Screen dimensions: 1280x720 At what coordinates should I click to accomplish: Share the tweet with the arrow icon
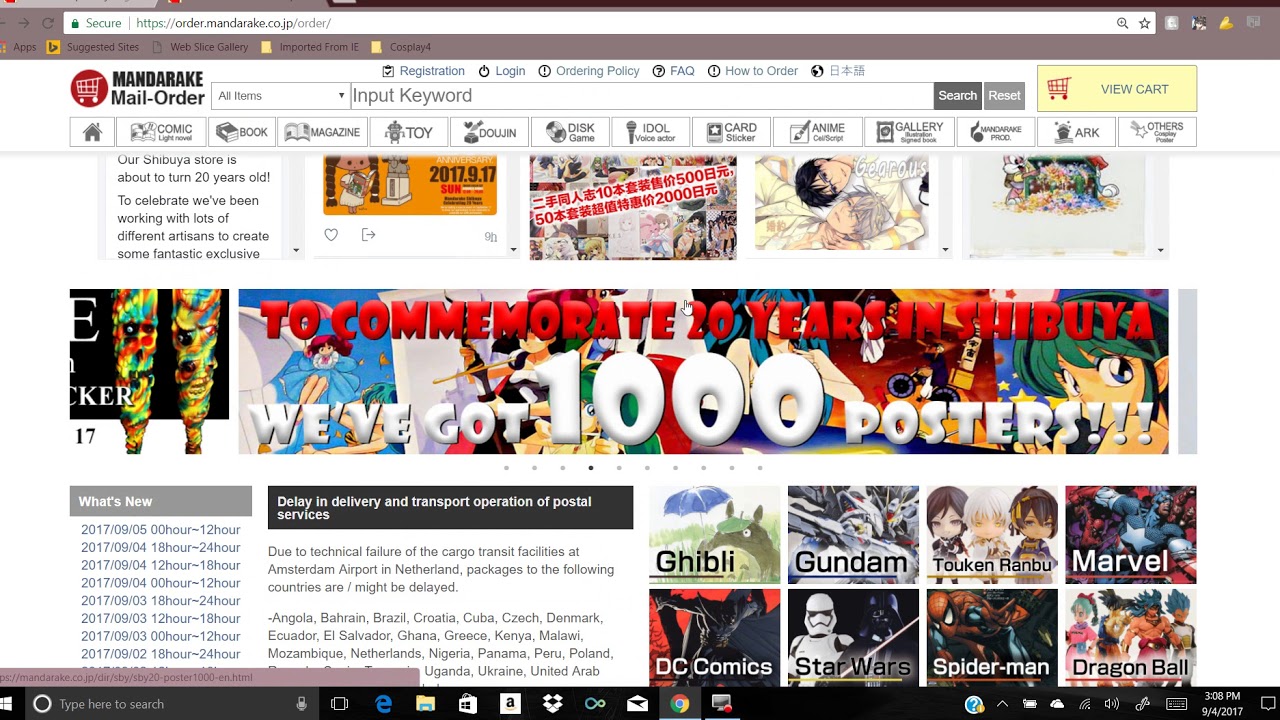[x=368, y=235]
